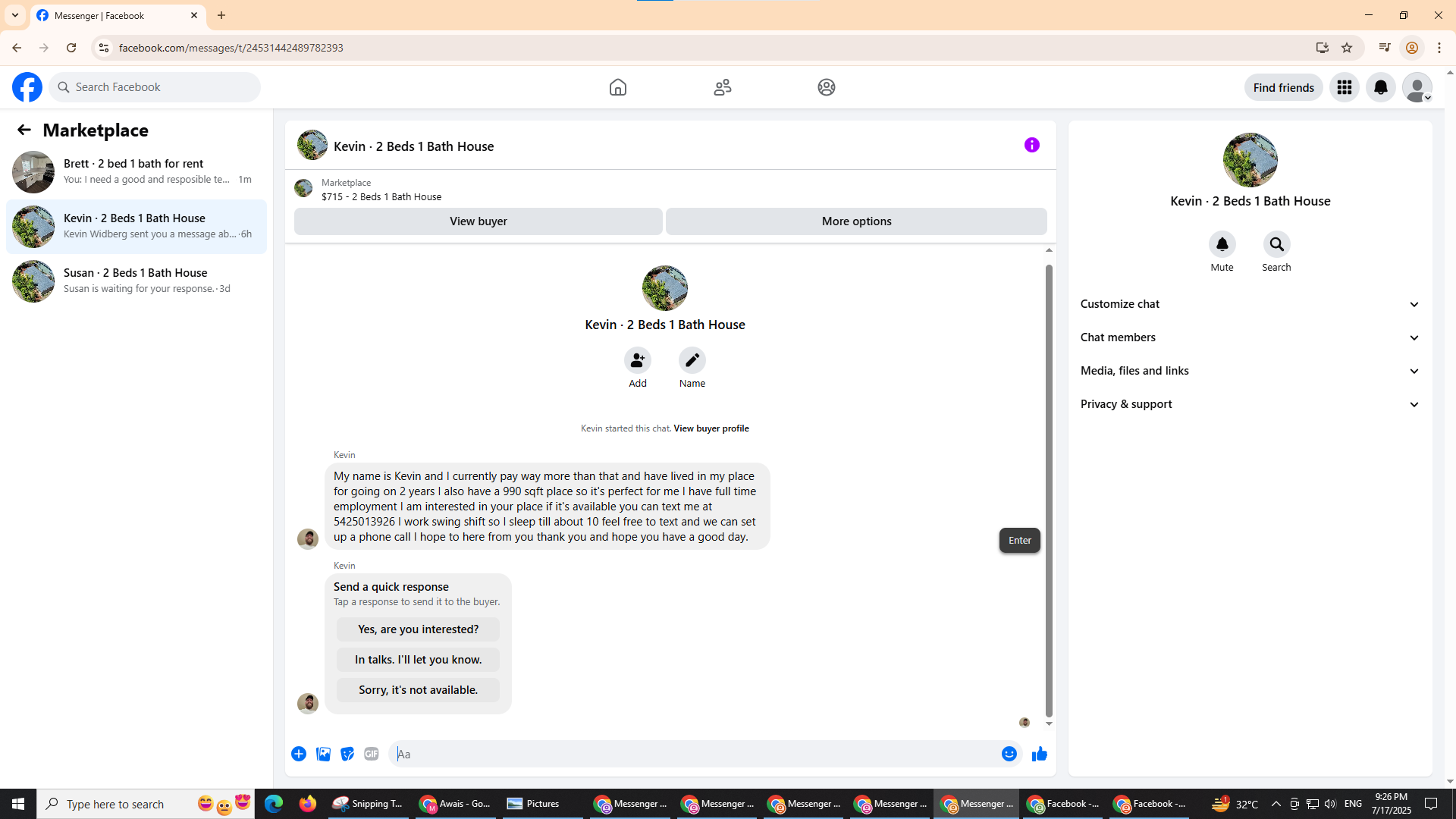Go to the Home feed icon
This screenshot has width=1456, height=819.
(618, 87)
